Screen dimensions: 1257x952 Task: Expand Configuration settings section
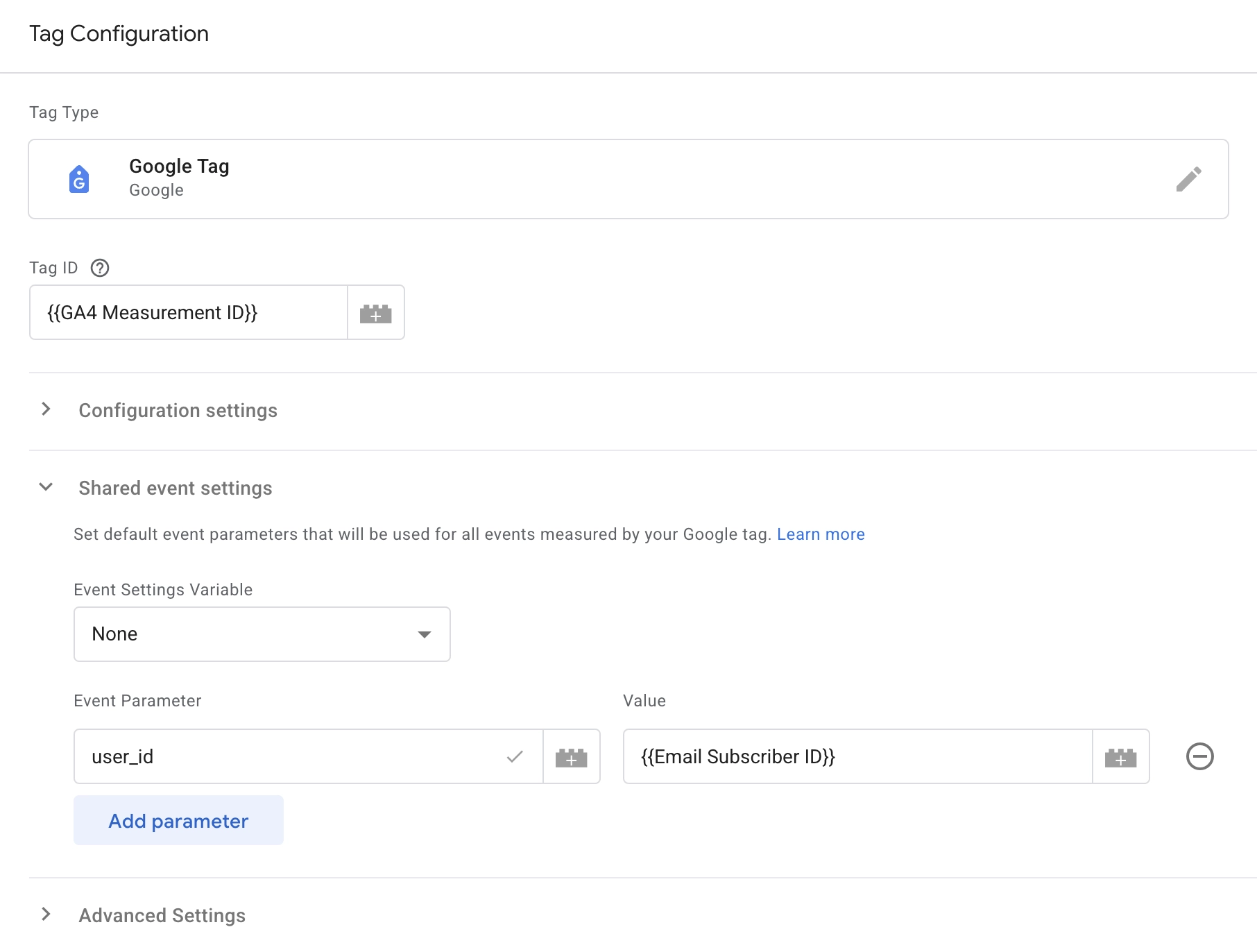[46, 409]
